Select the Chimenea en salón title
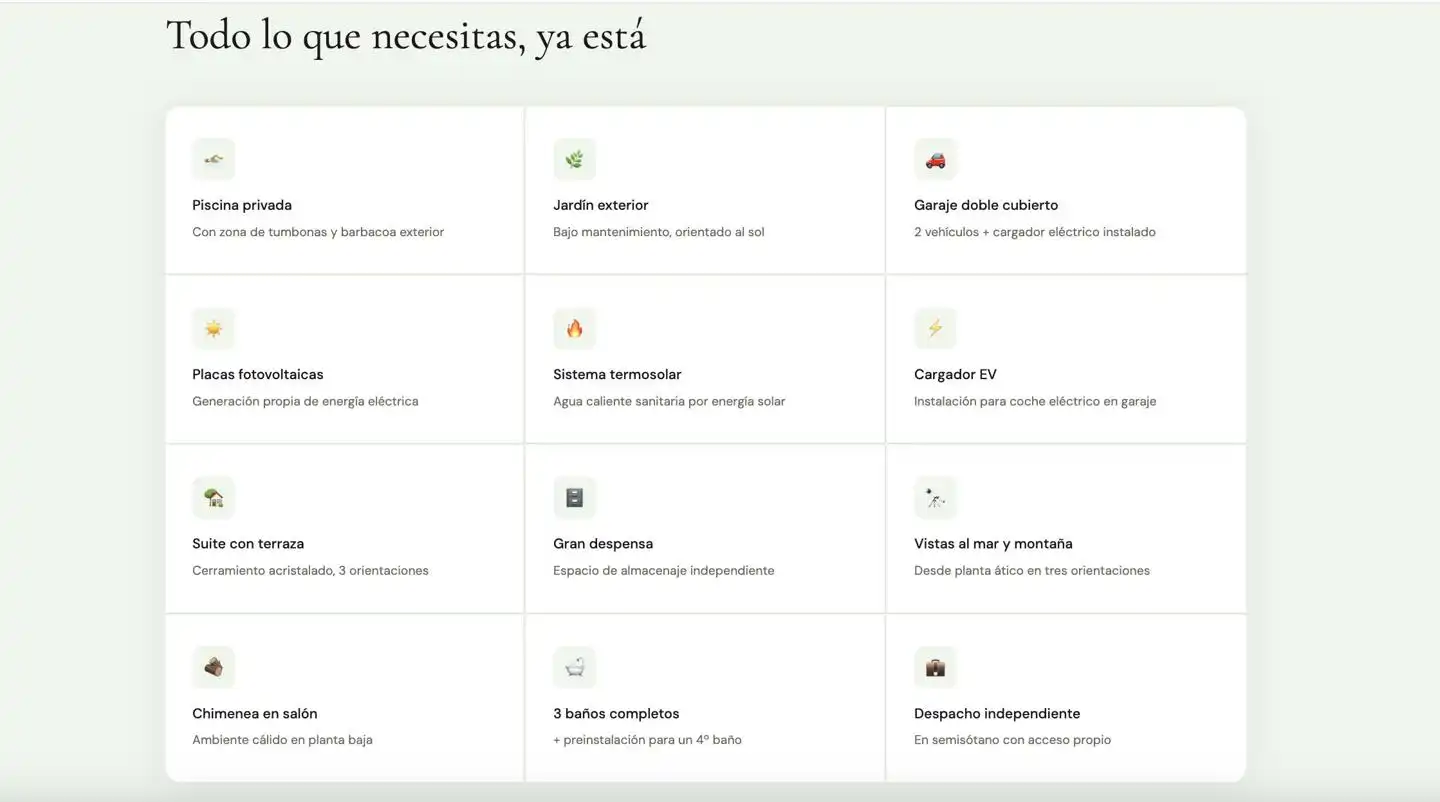 [255, 714]
